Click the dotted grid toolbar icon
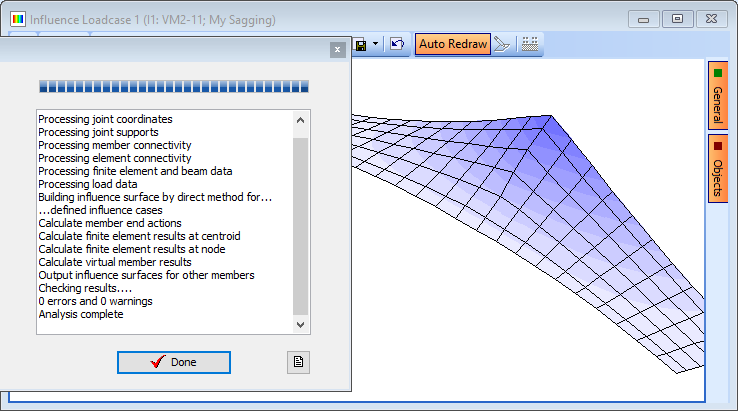Image resolution: width=738 pixels, height=411 pixels. click(x=530, y=44)
